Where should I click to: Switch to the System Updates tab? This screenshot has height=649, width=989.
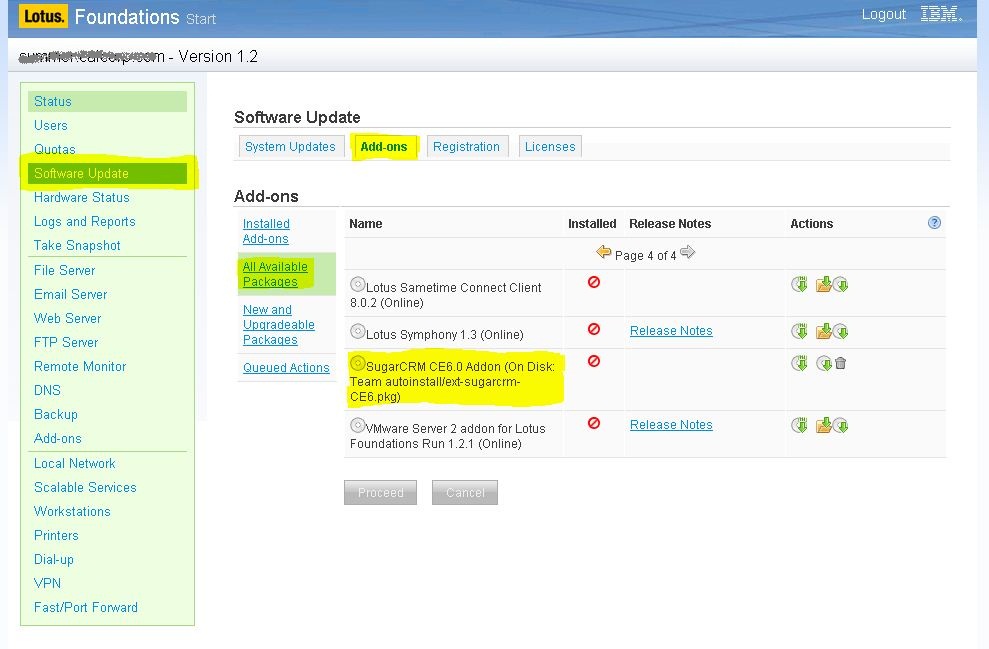pyautogui.click(x=290, y=146)
